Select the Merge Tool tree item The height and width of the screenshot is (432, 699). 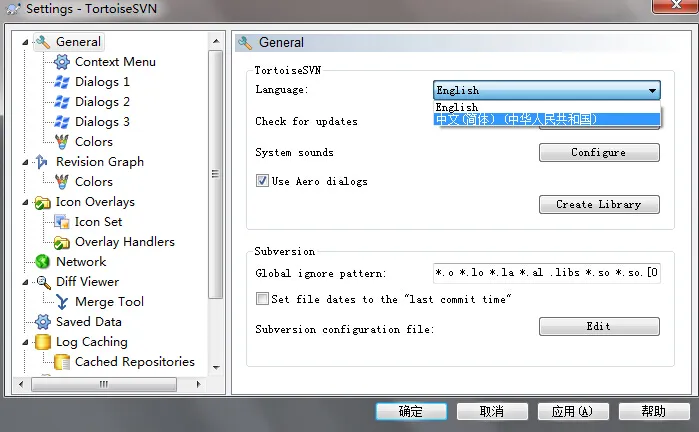click(x=109, y=302)
